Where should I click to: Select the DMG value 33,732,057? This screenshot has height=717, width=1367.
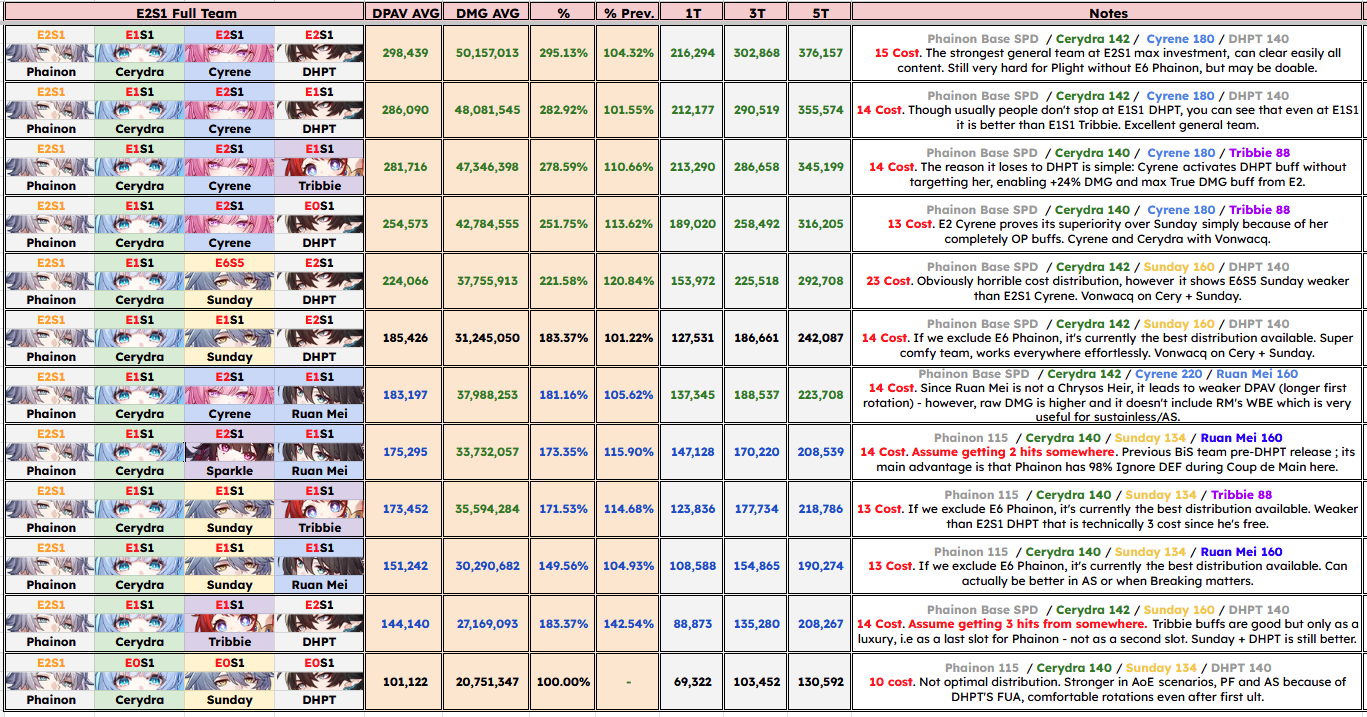point(487,452)
